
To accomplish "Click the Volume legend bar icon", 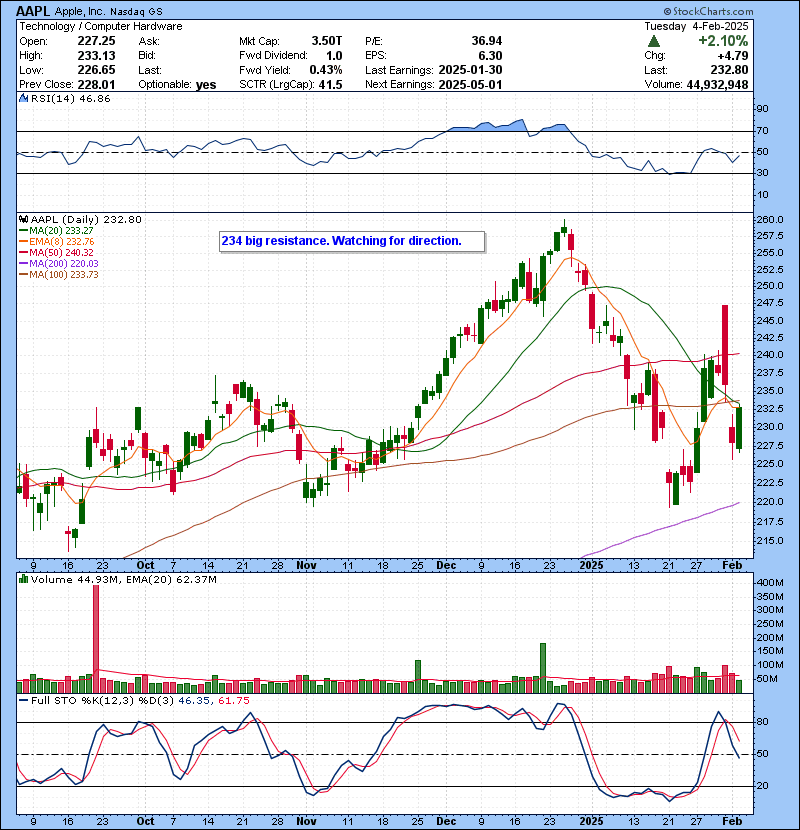I will coord(23,579).
